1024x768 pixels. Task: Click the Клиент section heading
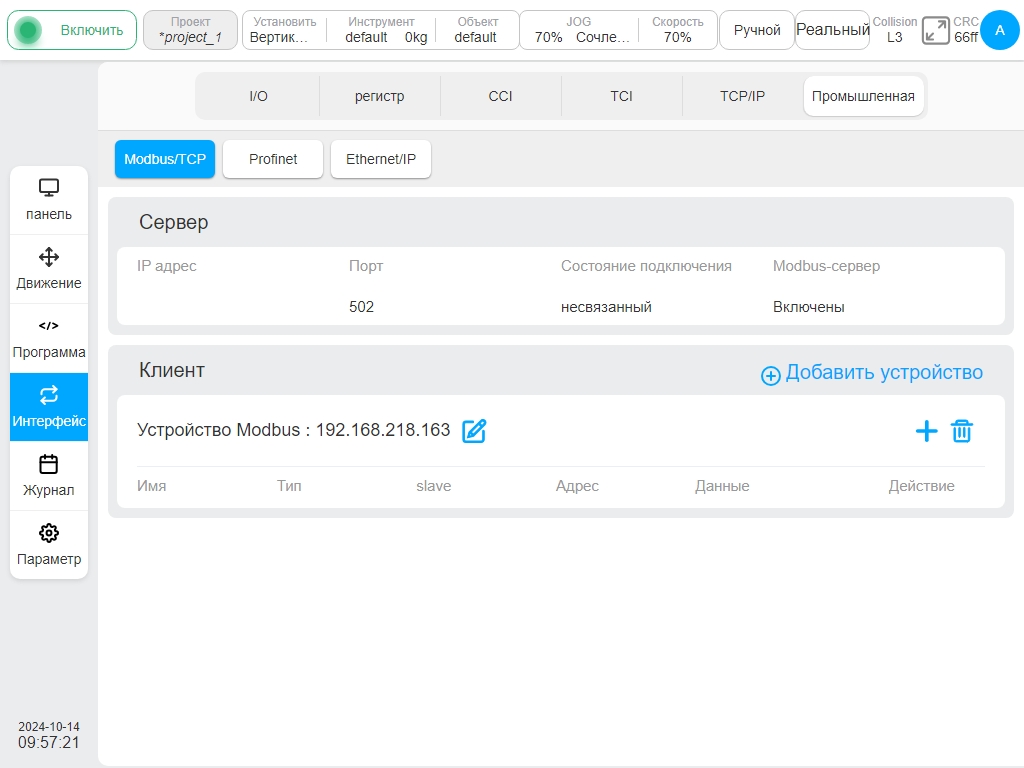pyautogui.click(x=172, y=370)
